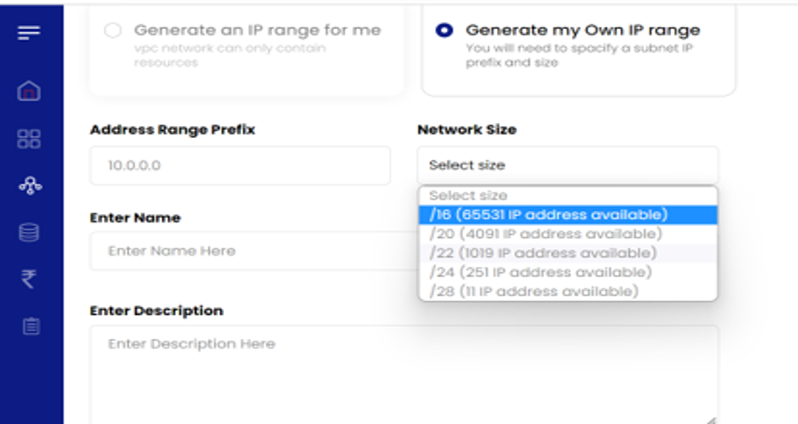The image size is (798, 424).
Task: Open the clipboard tasks sidebar icon
Action: (x=30, y=326)
